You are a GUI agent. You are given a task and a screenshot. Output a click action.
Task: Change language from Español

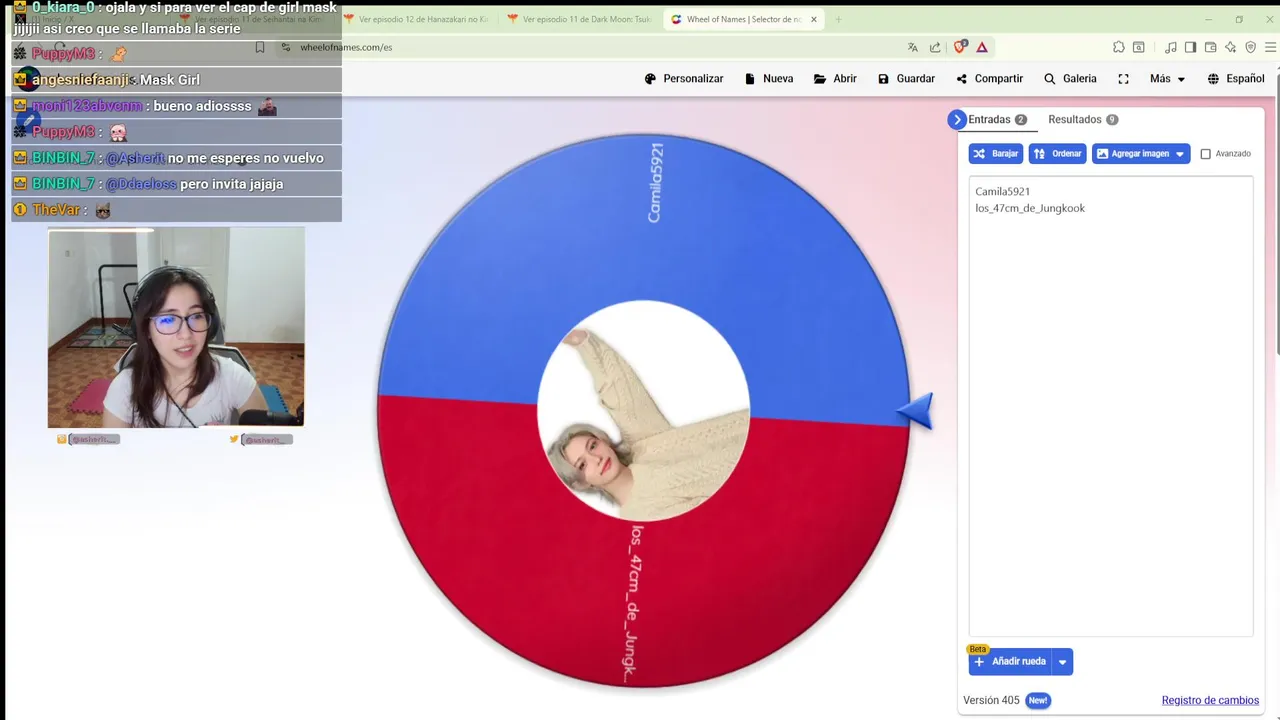tap(1235, 79)
